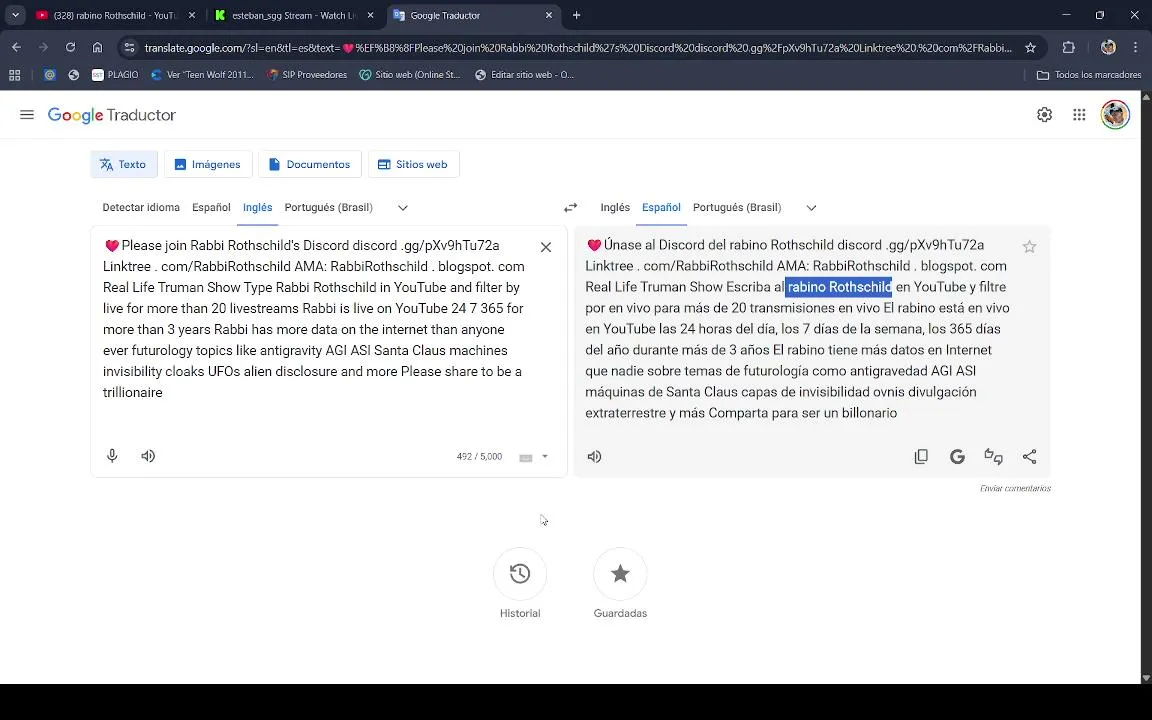The height and width of the screenshot is (720, 1152).
Task: Toggle the on-screen keyboard icon
Action: 526,458
